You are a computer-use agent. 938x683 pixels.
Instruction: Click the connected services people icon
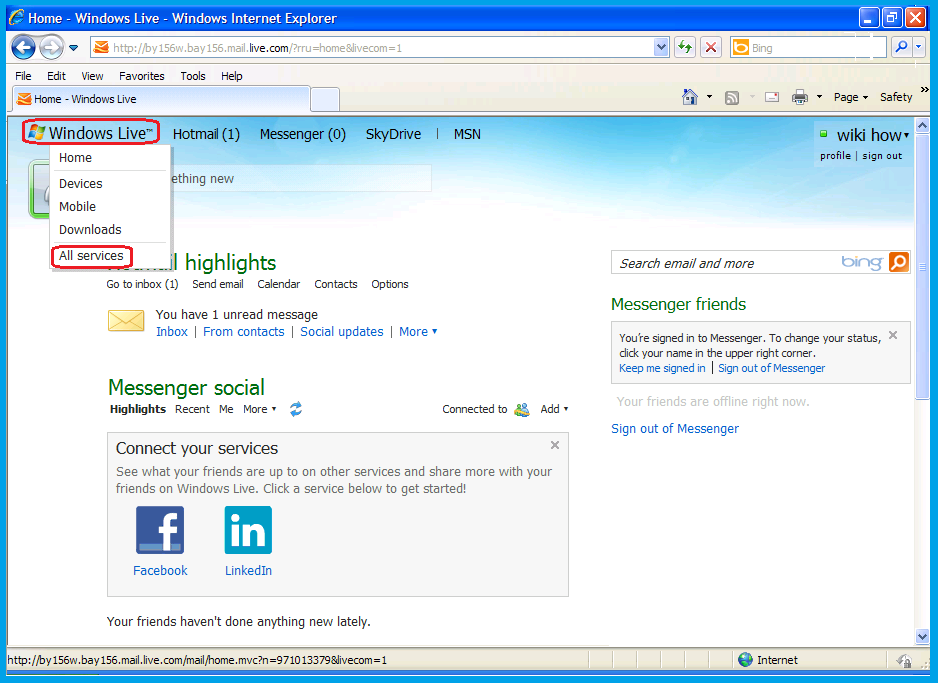522,410
